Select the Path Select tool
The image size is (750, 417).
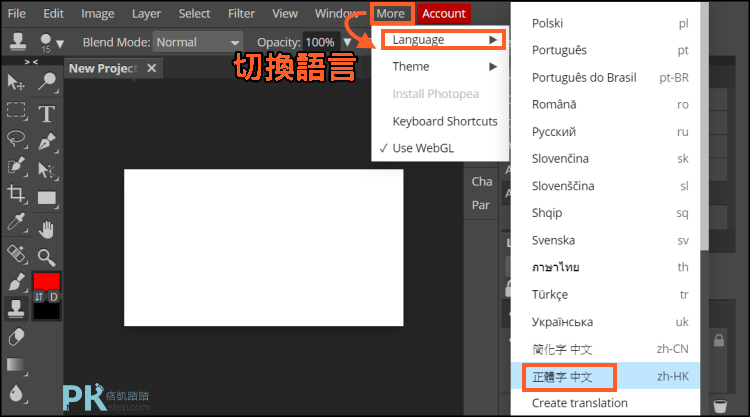click(47, 170)
